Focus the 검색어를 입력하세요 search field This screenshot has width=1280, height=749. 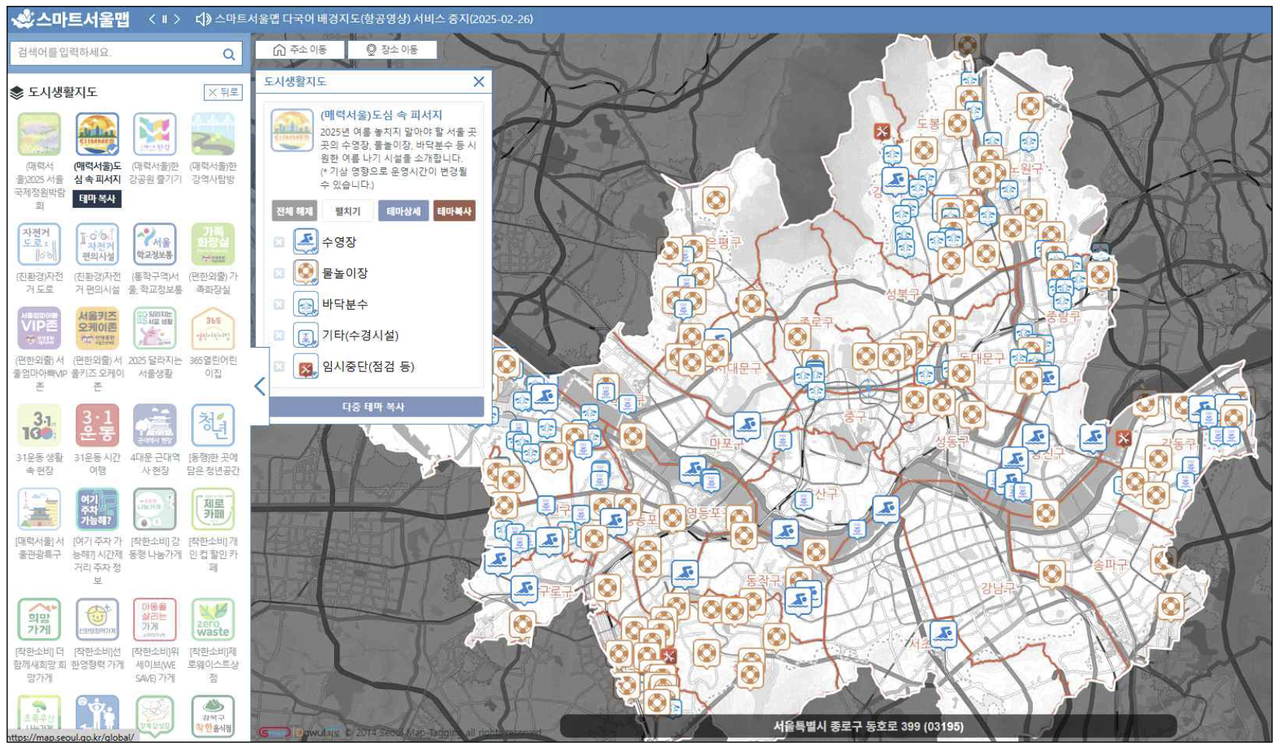(x=115, y=53)
